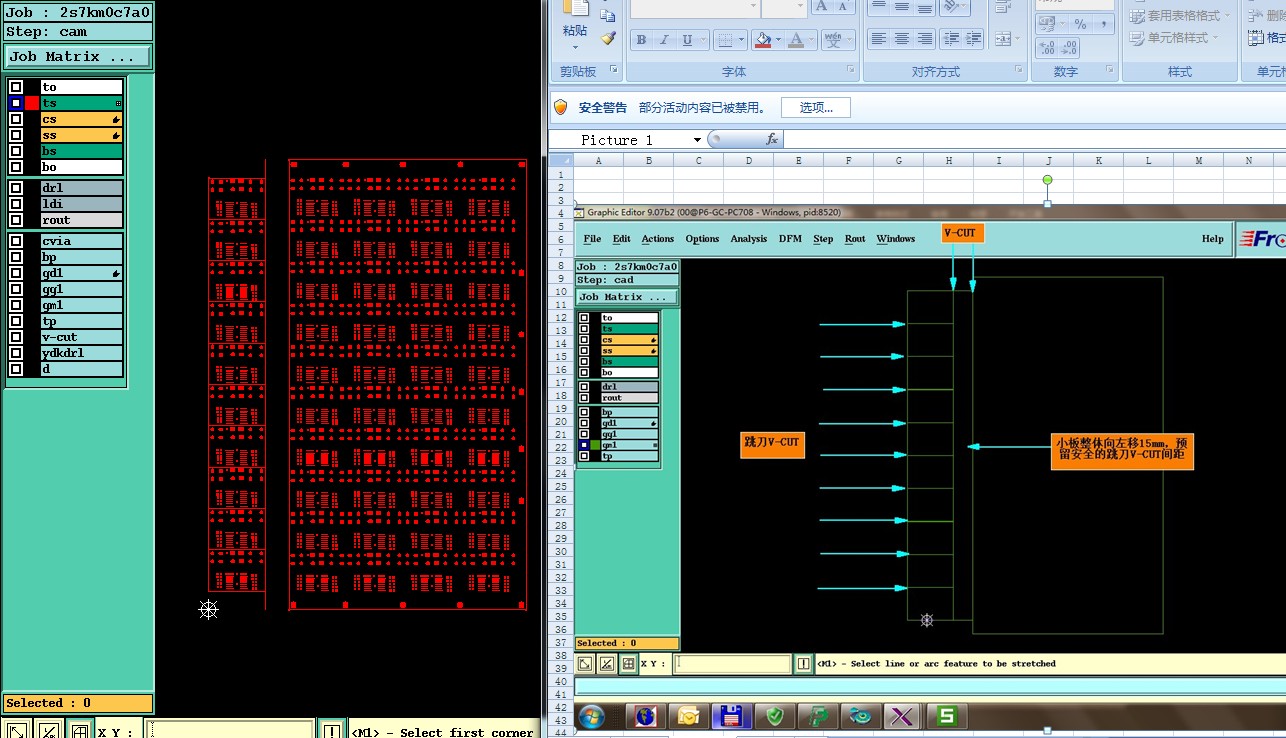Image resolution: width=1286 pixels, height=738 pixels.
Task: Click the Insert Function fx icon
Action: (772, 139)
